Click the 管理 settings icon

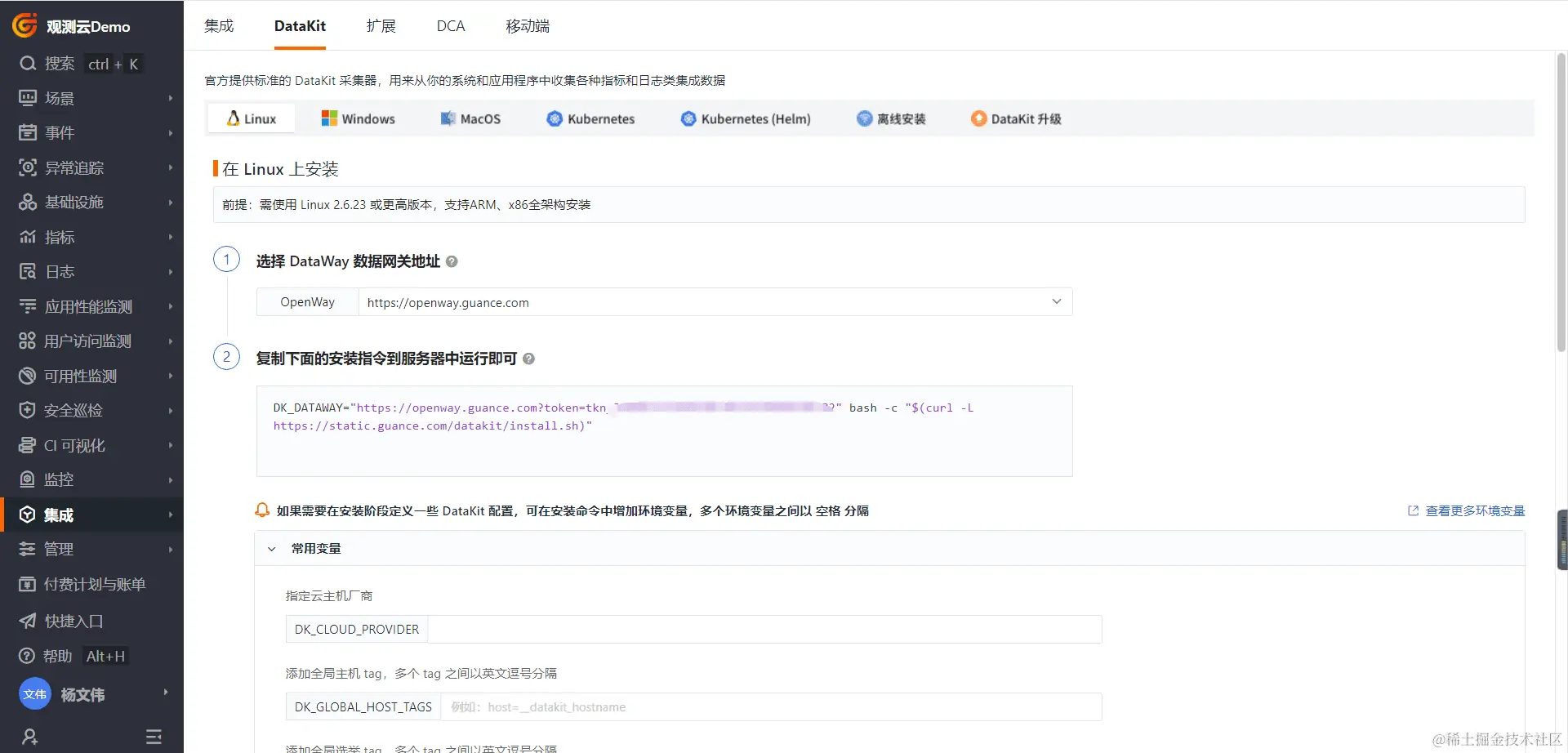(28, 549)
